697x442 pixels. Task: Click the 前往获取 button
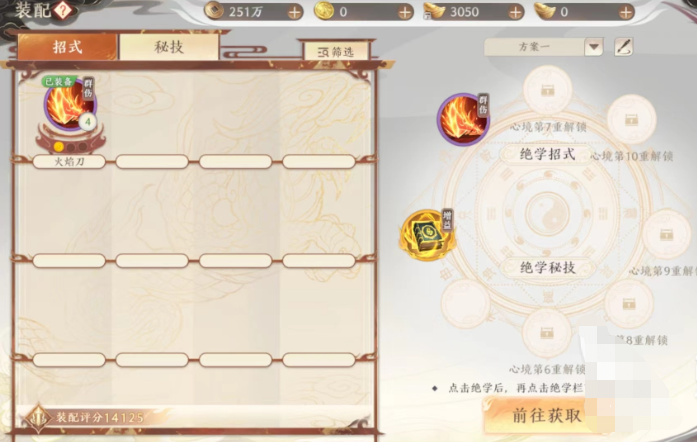point(547,415)
